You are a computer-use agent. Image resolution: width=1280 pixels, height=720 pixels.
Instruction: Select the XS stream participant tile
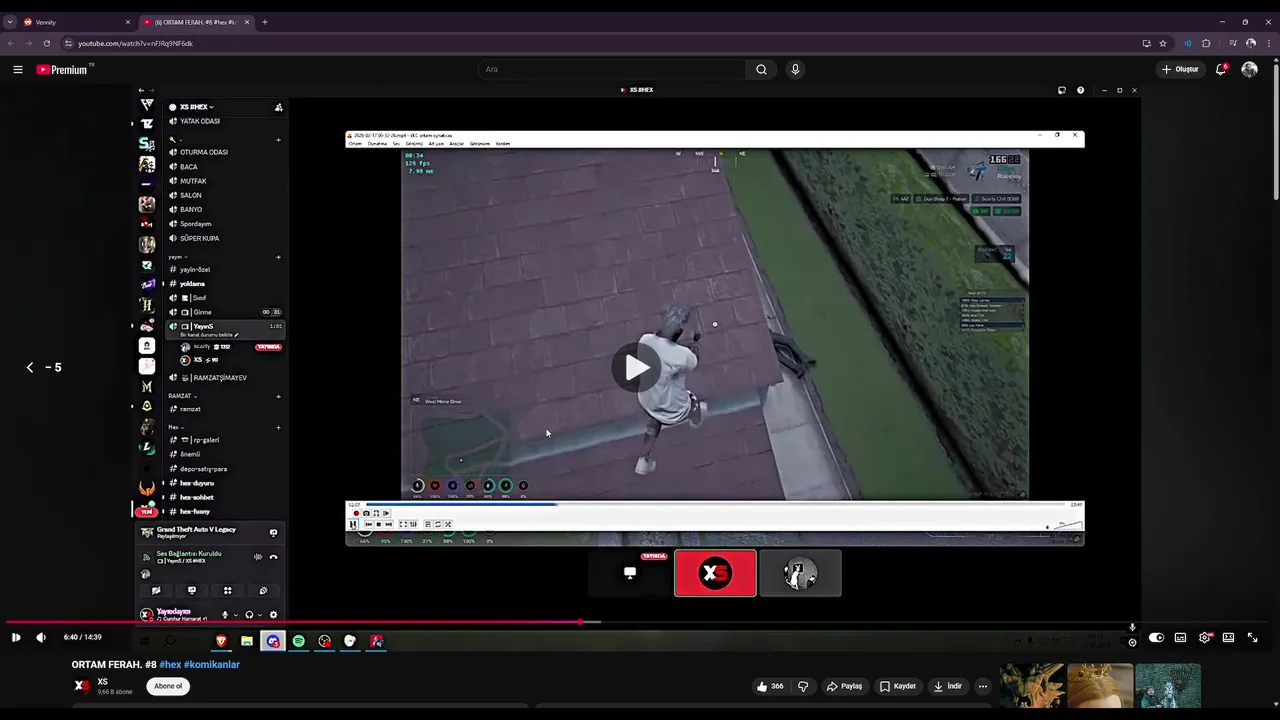click(x=715, y=573)
